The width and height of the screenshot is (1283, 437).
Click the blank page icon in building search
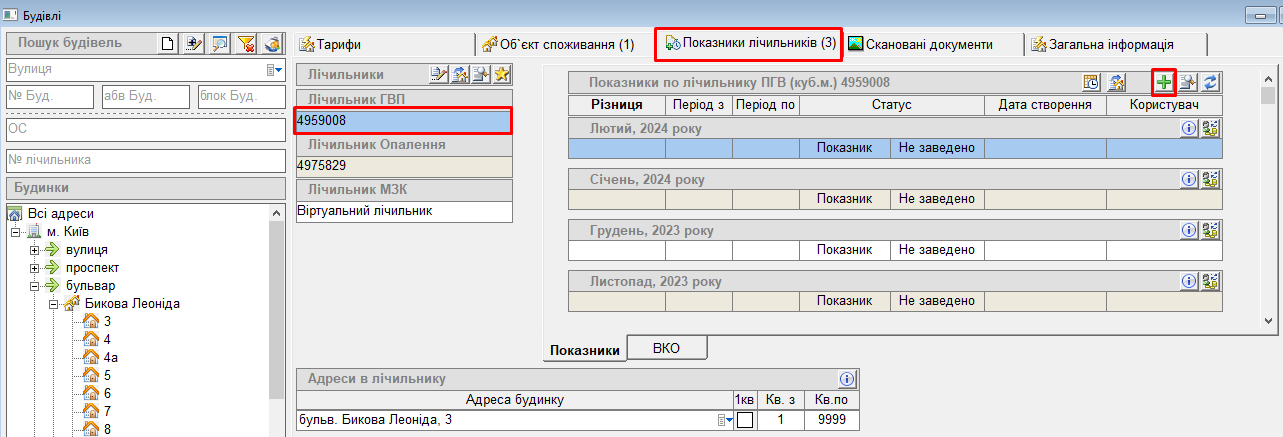[168, 43]
